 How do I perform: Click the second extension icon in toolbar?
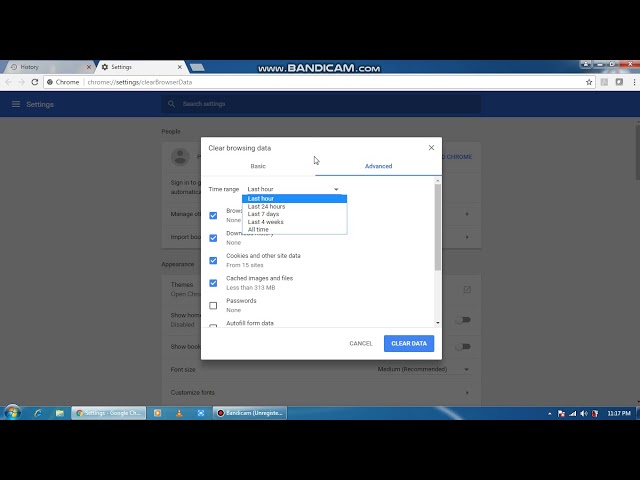click(619, 82)
